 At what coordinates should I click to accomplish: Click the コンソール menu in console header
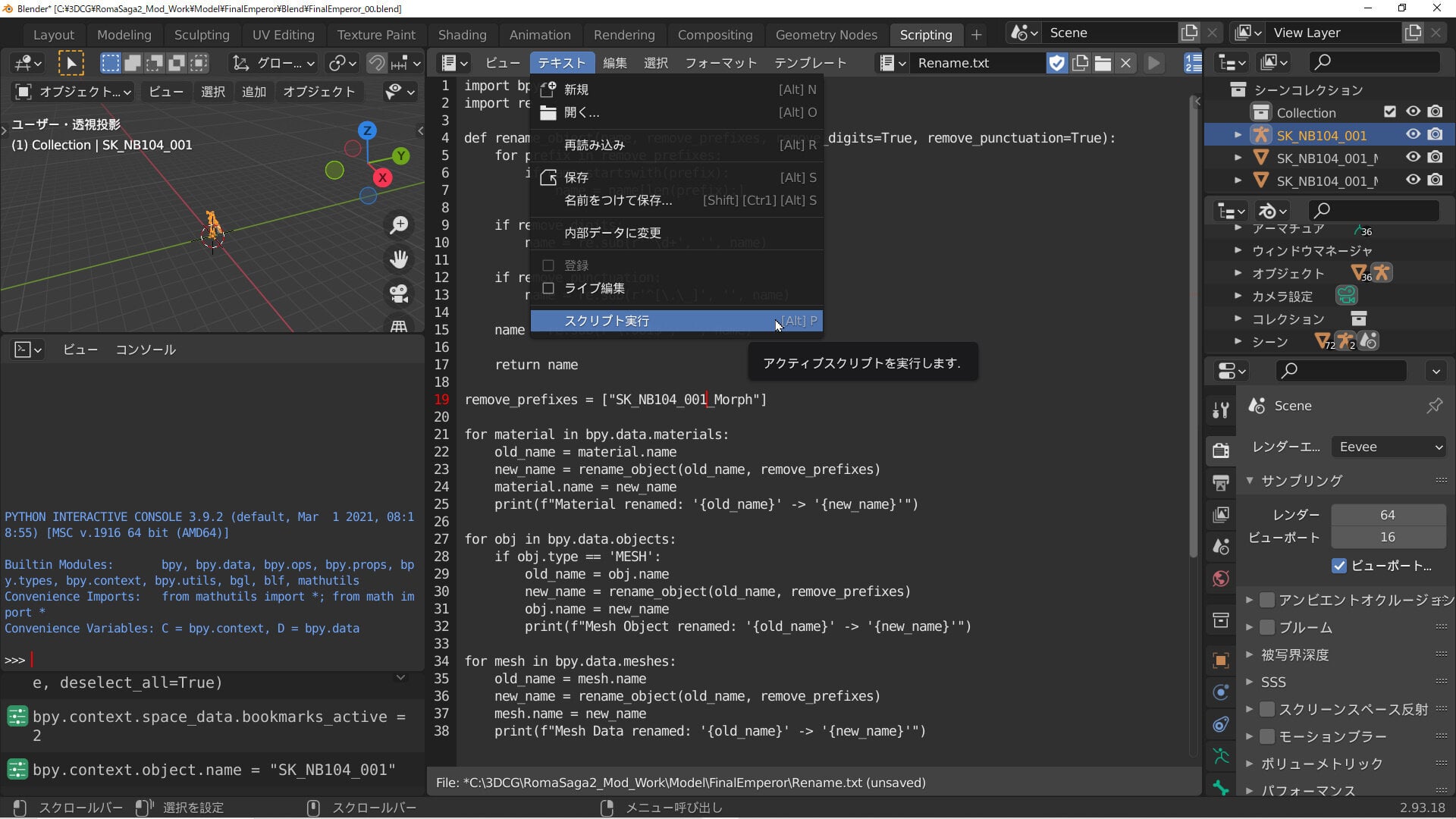[146, 350]
